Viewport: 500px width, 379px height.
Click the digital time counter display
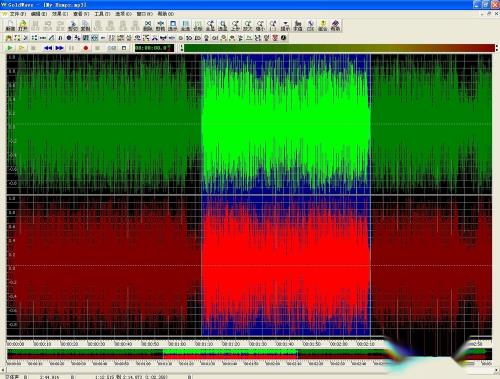tap(154, 48)
